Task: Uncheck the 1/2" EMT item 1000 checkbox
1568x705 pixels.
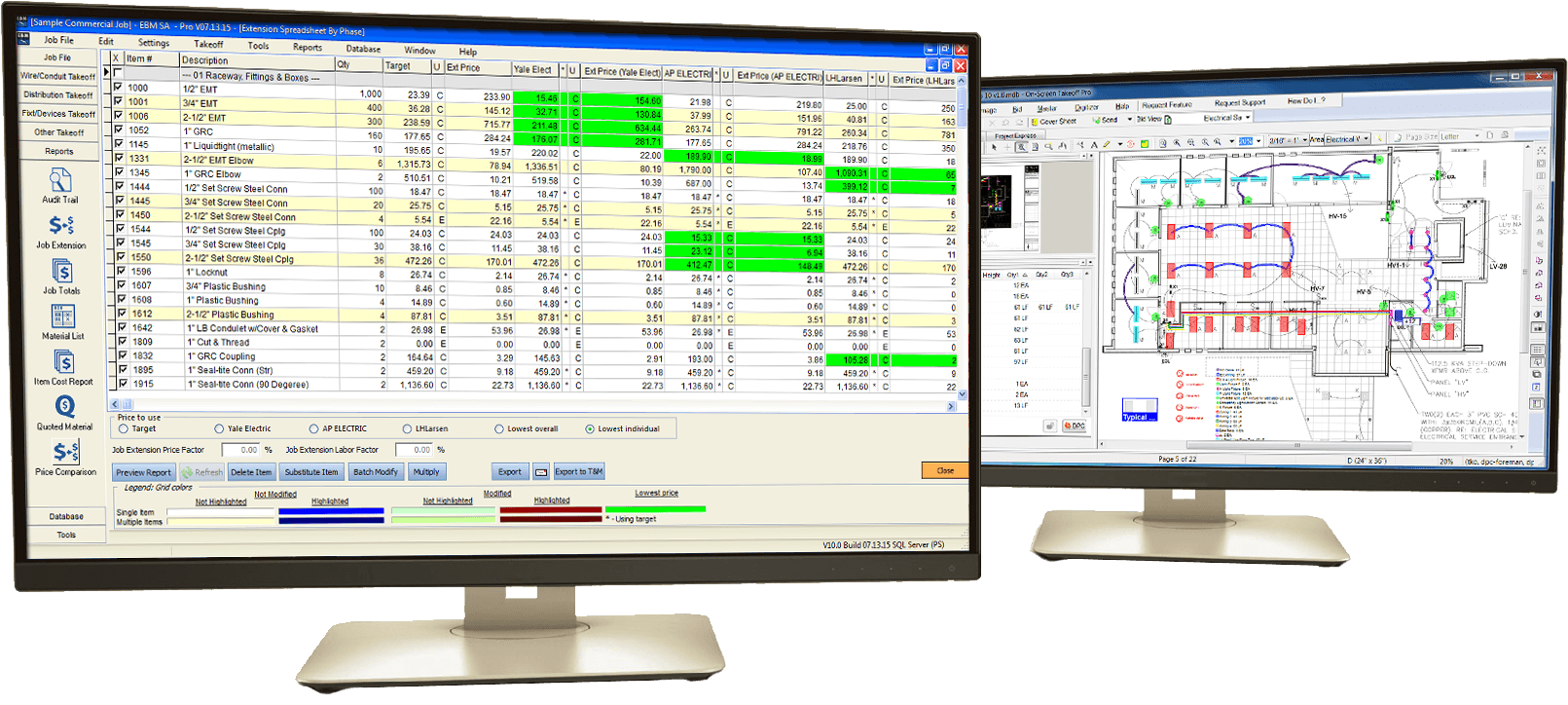Action: coord(118,88)
